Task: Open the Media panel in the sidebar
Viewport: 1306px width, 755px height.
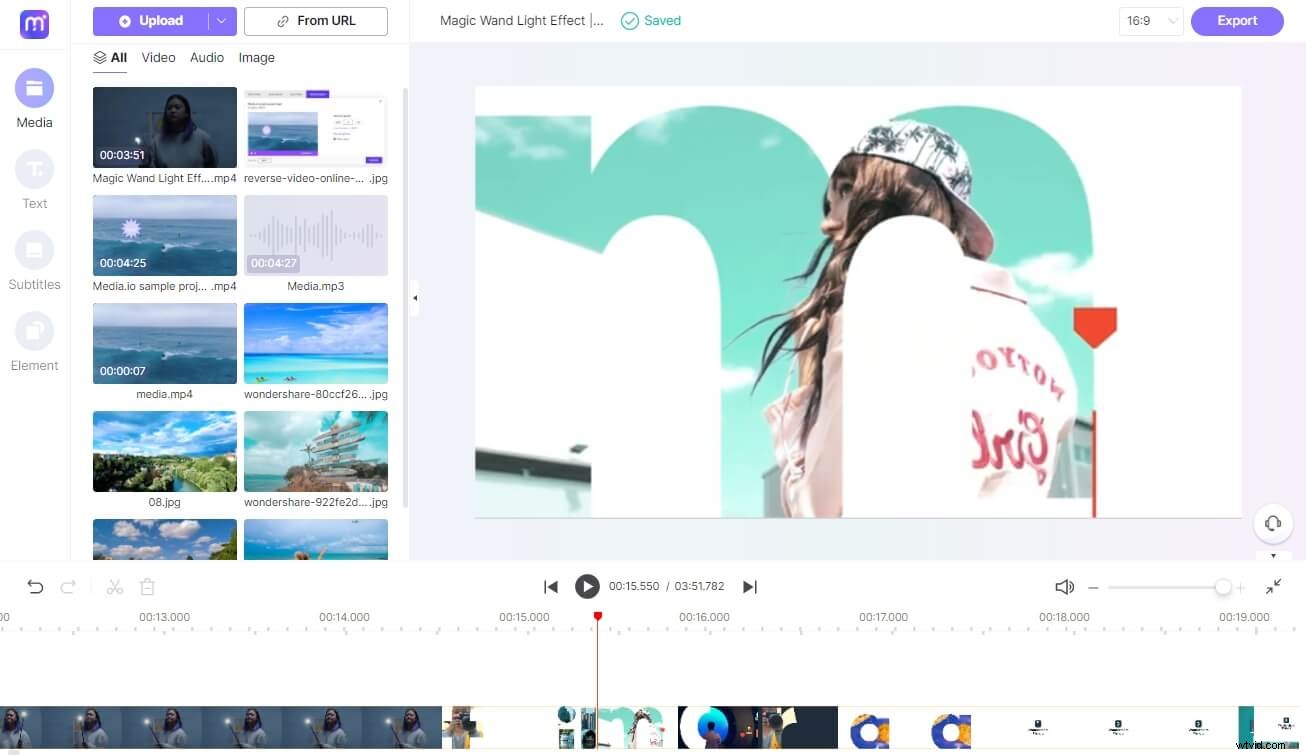Action: 33,97
